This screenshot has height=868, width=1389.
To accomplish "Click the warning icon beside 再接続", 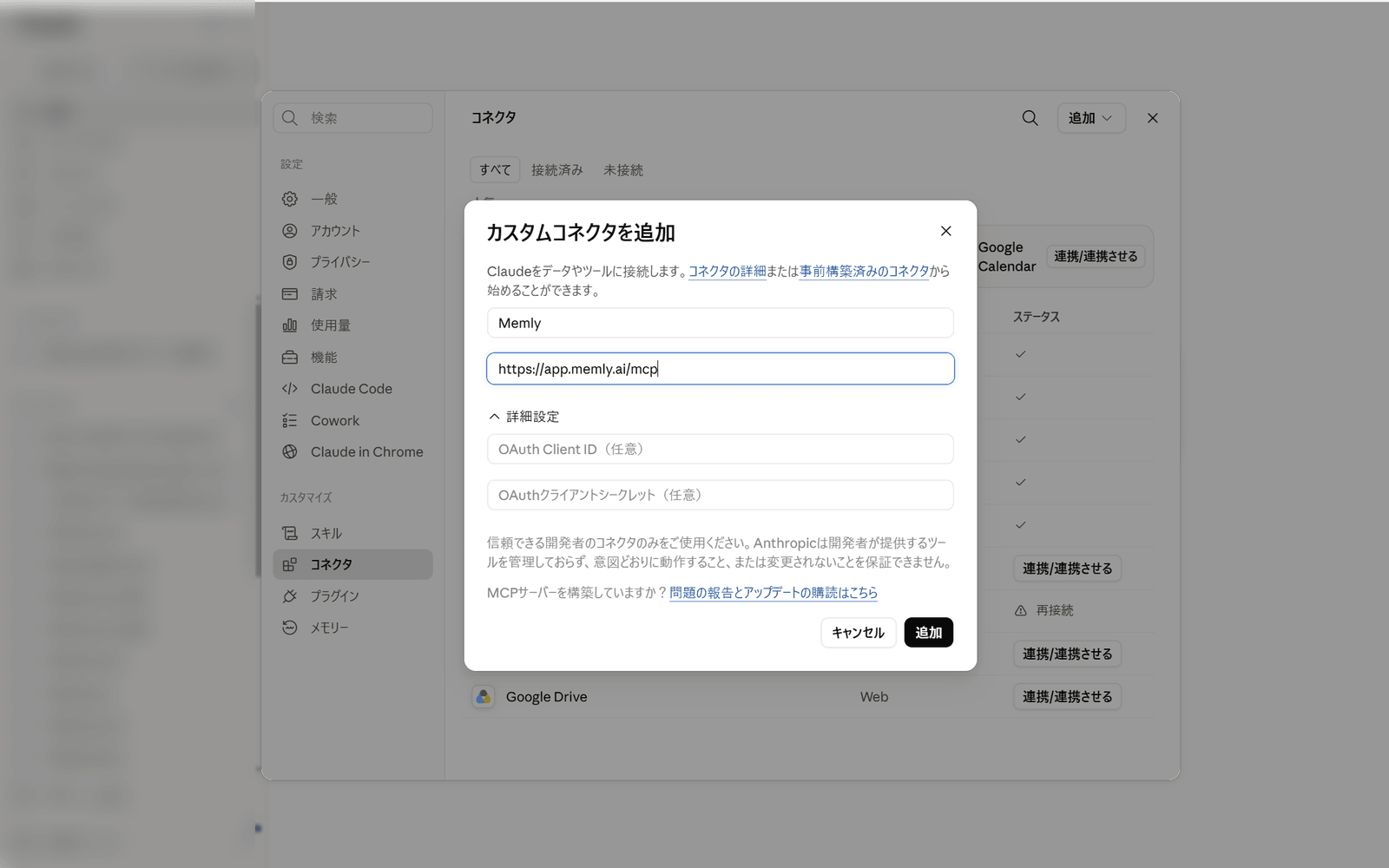I will pyautogui.click(x=1021, y=611).
